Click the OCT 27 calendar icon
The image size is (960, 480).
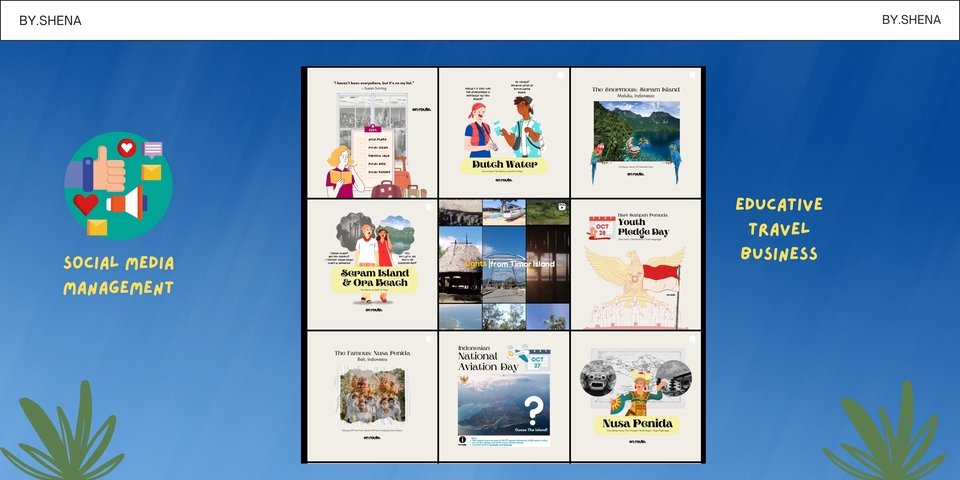tap(536, 359)
